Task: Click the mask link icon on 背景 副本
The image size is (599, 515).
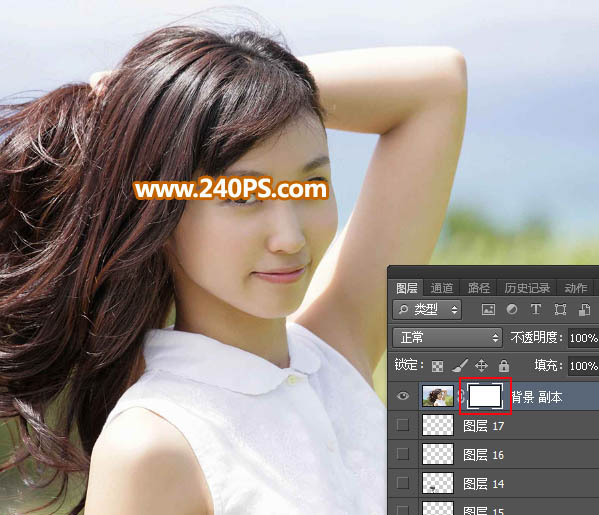Action: [461, 396]
